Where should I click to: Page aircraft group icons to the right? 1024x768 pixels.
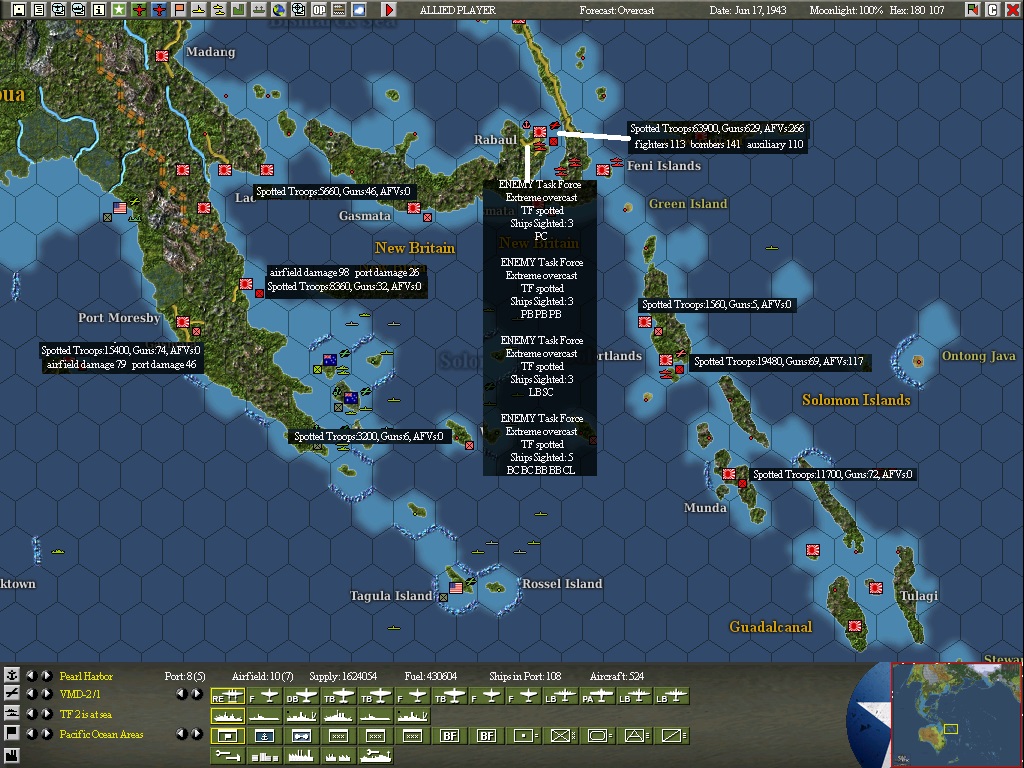pyautogui.click(x=197, y=694)
